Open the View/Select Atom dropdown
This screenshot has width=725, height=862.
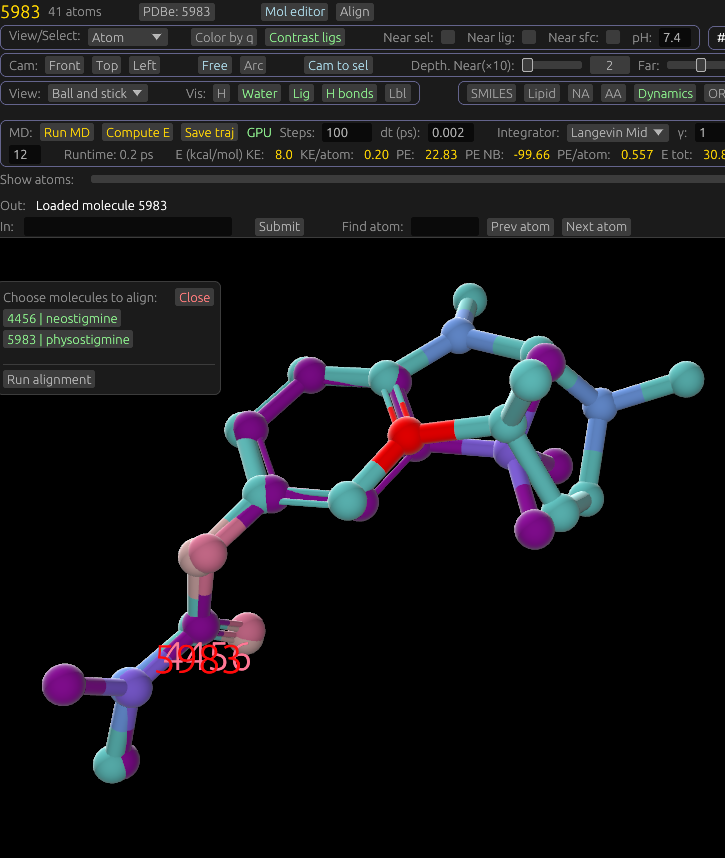coord(127,37)
